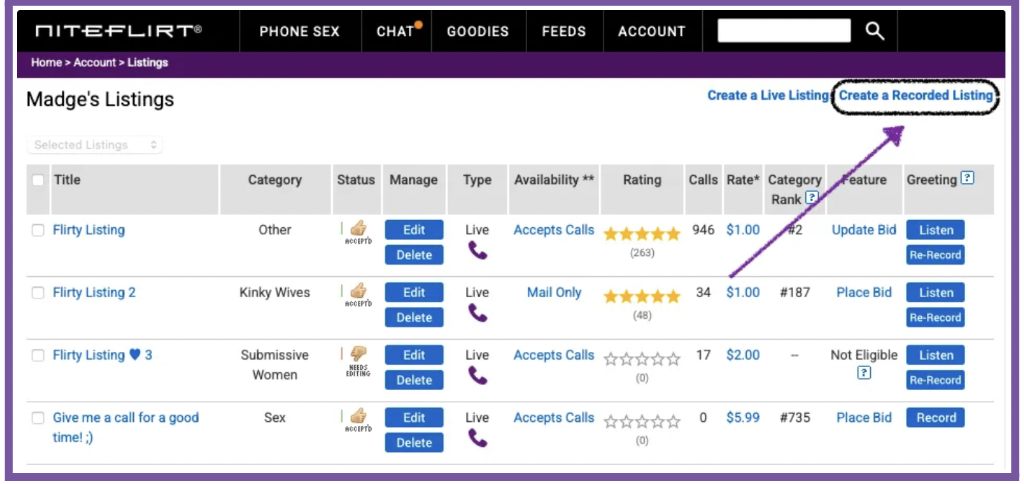This screenshot has width=1024, height=484.
Task: Click Accepted thumbs-up status for Flirty Listing 2
Action: (358, 295)
